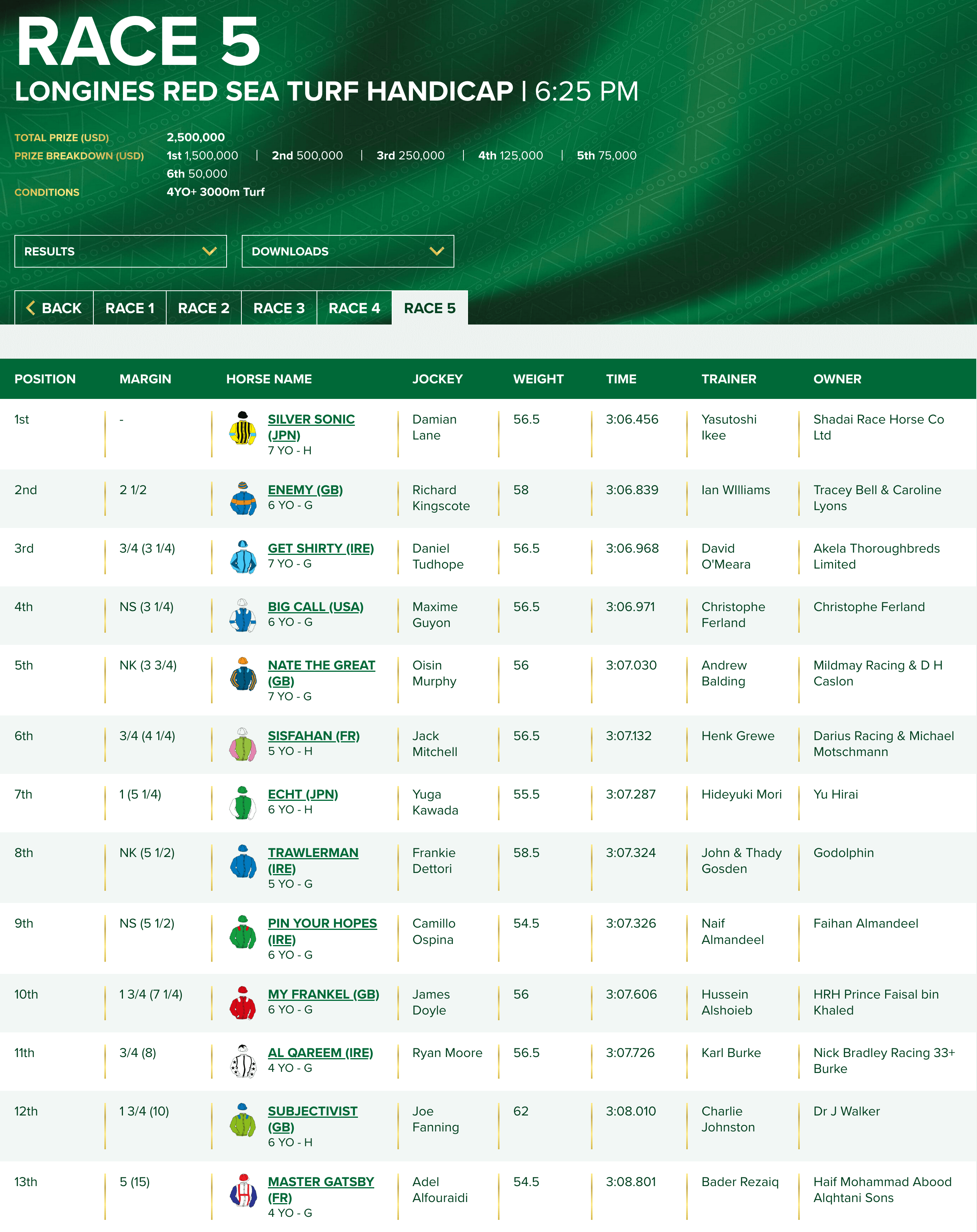Click the OWNER column header
This screenshot has height=1232, width=977.
[838, 379]
